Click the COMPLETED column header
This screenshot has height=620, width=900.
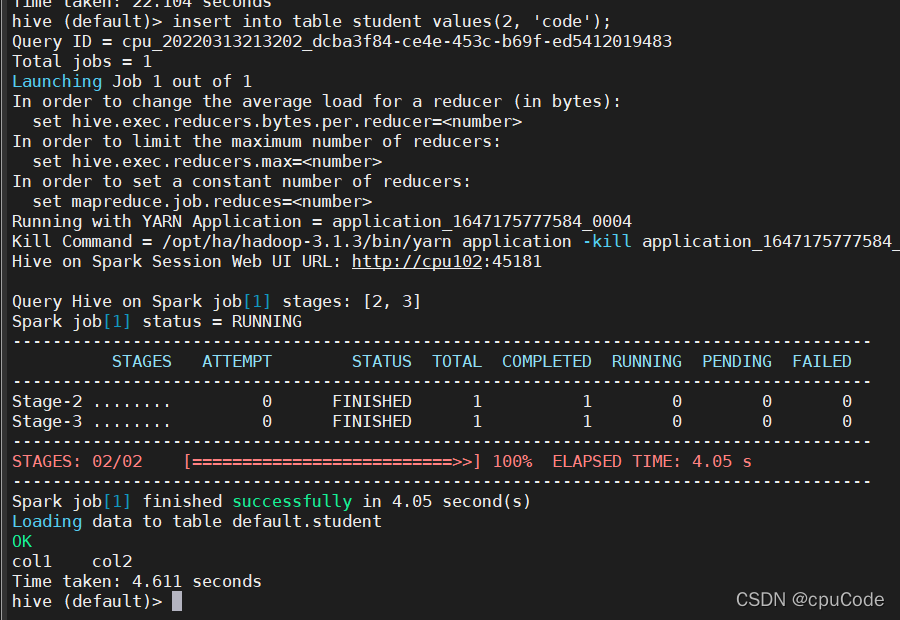[x=547, y=362]
